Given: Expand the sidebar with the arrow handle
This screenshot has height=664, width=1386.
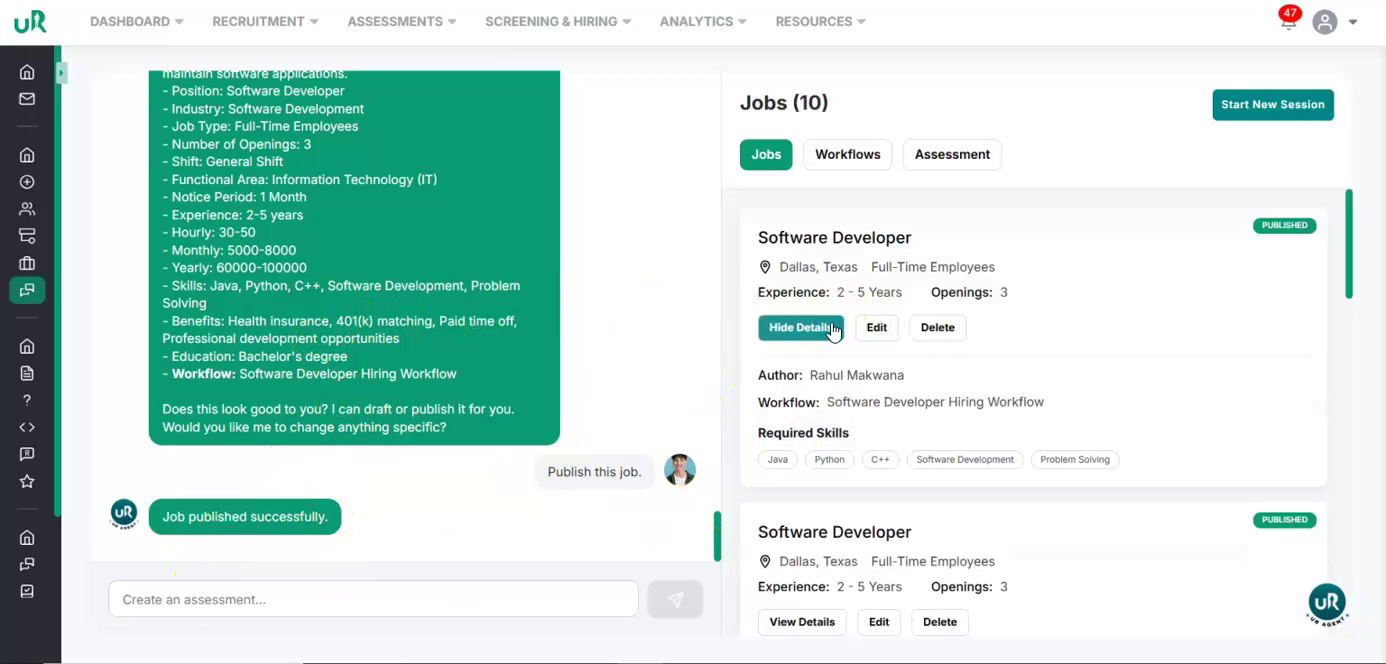Looking at the screenshot, I should pos(61,73).
